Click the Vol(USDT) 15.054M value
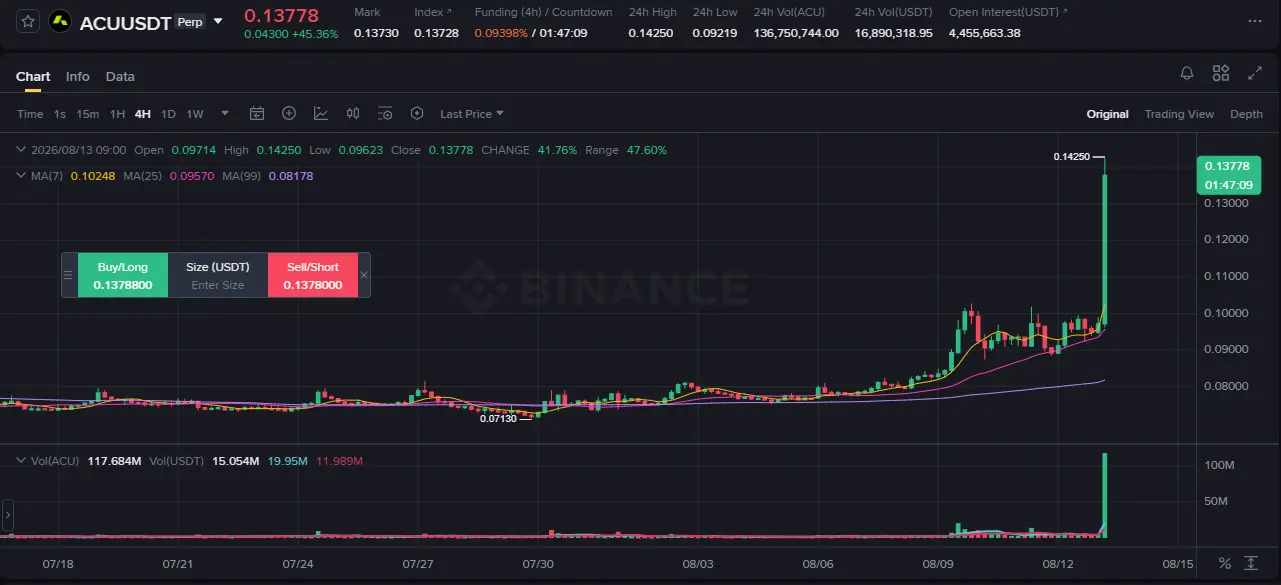Viewport: 1281px width, 585px height. click(236, 461)
